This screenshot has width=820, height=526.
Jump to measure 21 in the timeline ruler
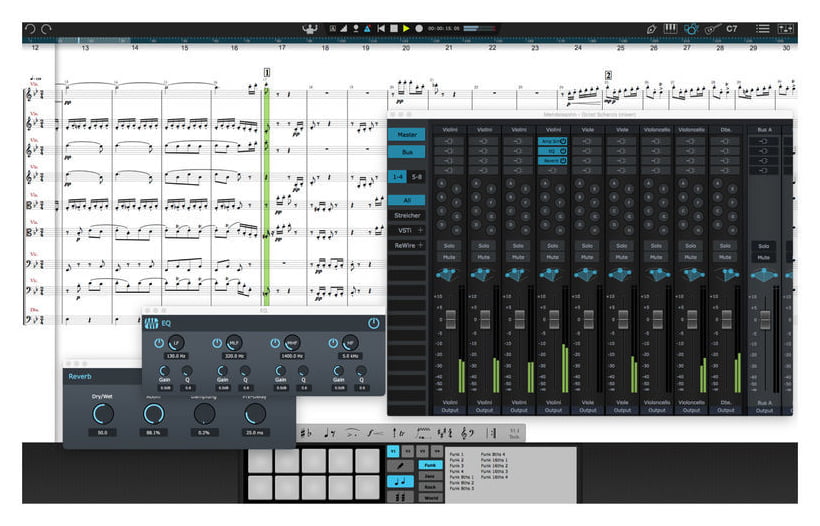pos(449,48)
